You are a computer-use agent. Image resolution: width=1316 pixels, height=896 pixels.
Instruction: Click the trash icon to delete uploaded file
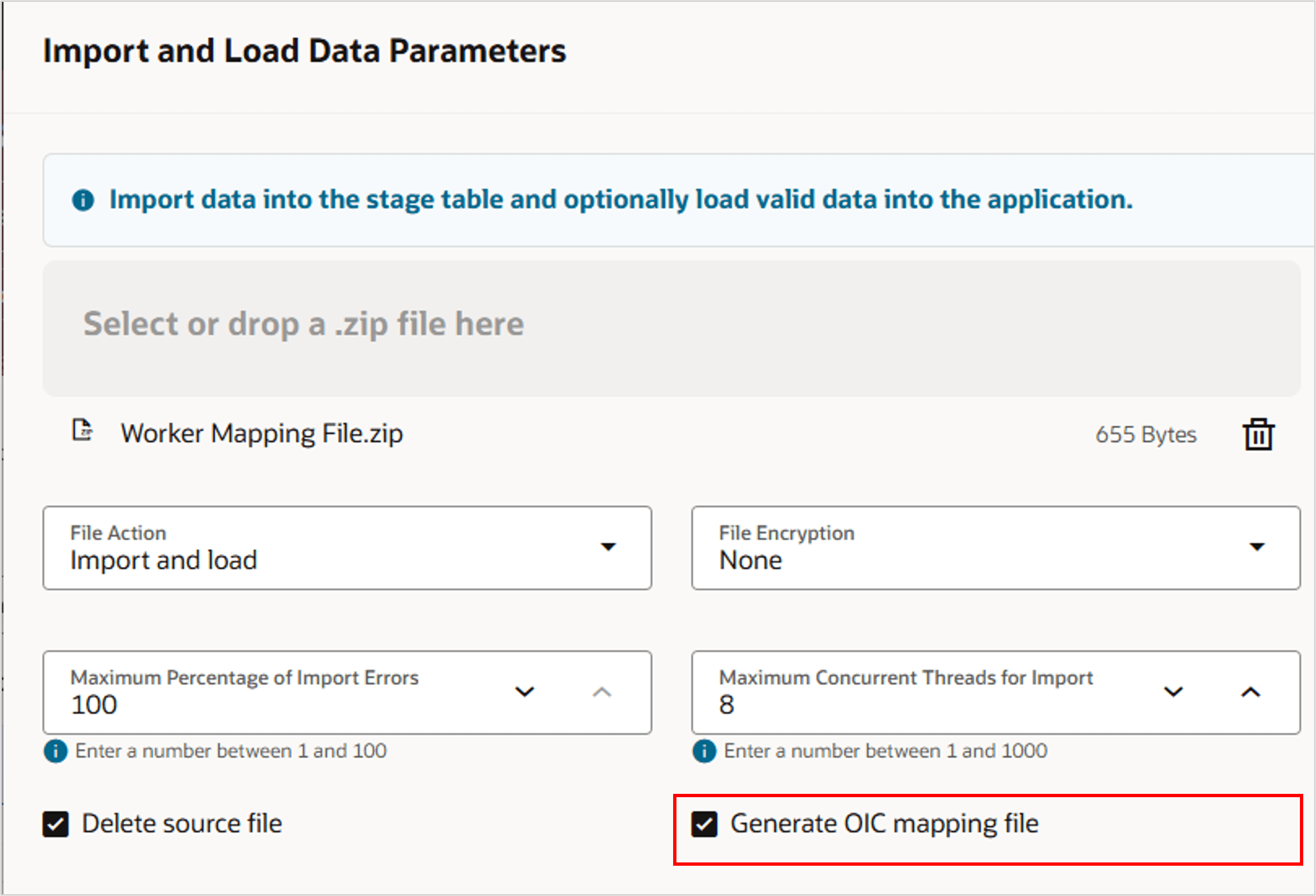1258,435
